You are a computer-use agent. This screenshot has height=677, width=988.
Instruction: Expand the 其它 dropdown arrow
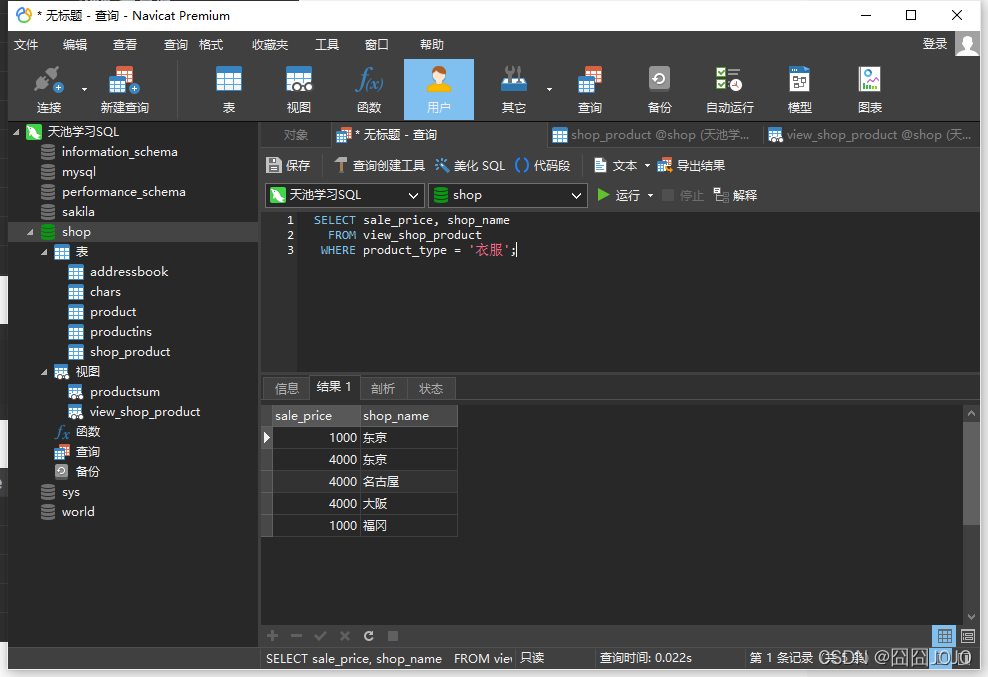[549, 90]
